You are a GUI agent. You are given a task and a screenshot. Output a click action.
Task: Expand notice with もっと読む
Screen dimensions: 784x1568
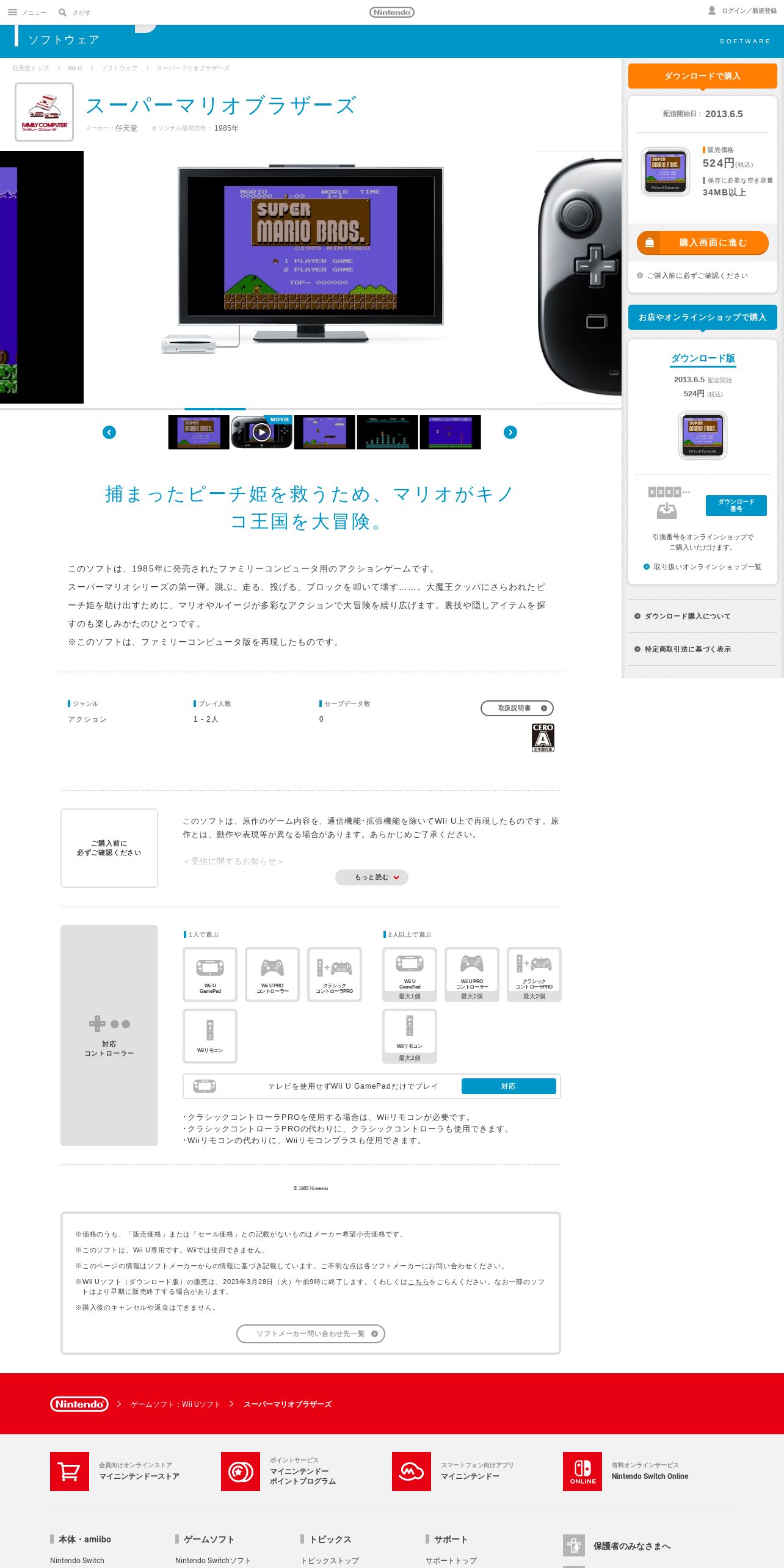372,877
